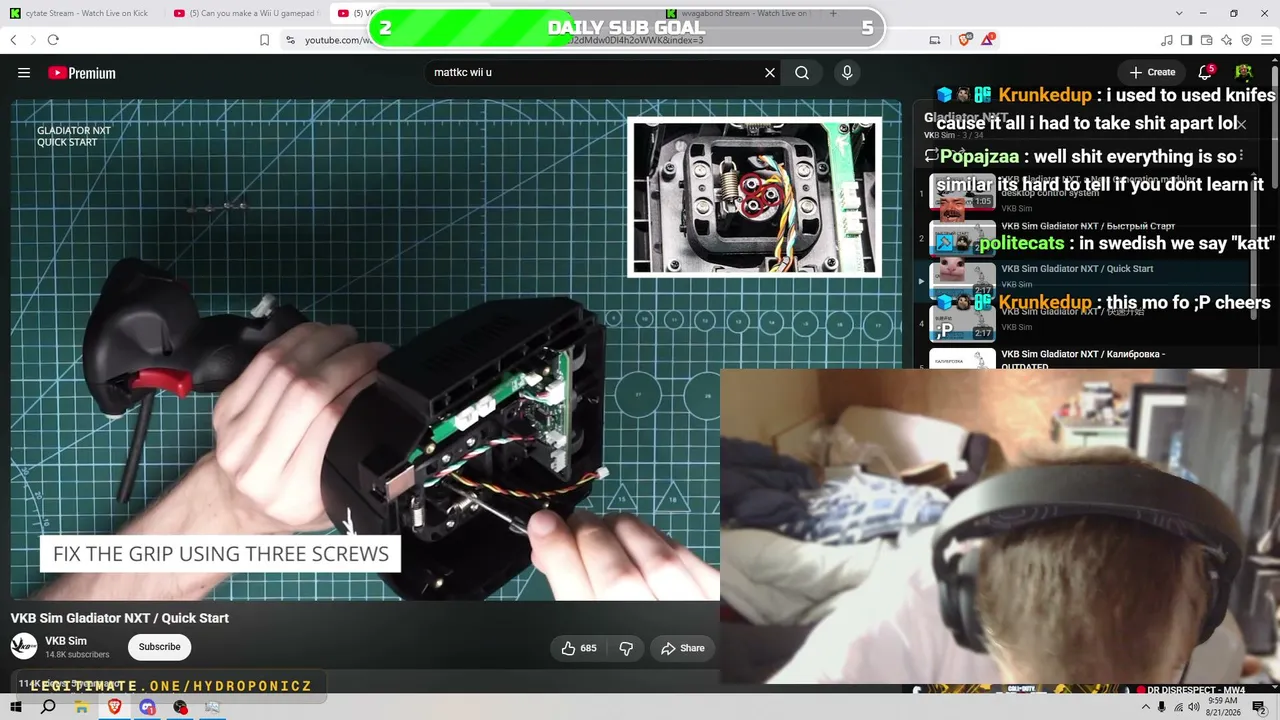
Task: Play playlist video 1 with 1:05 thumbnail
Action: coord(962,192)
